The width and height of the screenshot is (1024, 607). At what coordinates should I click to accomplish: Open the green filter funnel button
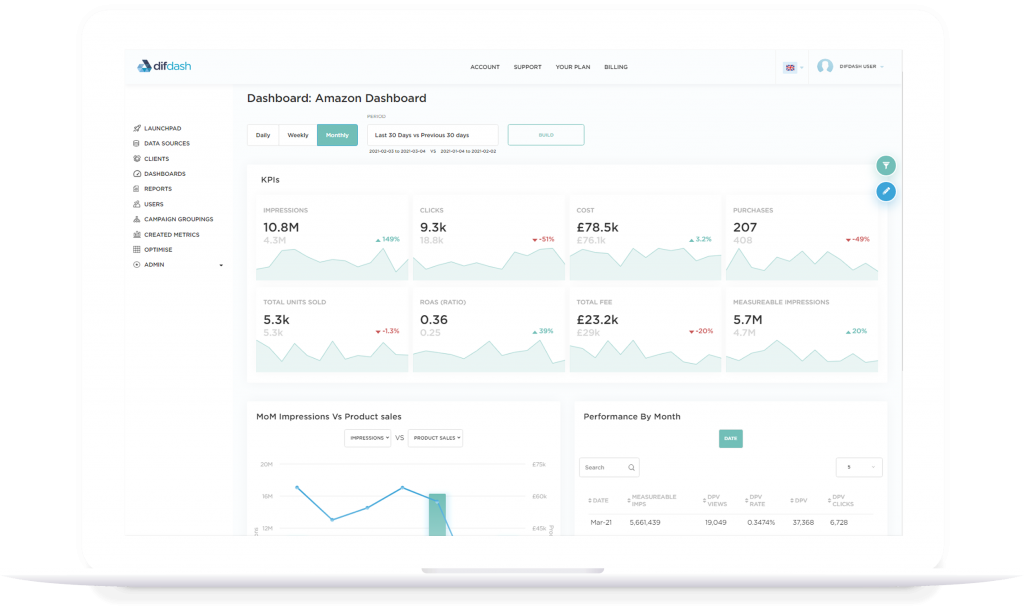click(x=886, y=165)
